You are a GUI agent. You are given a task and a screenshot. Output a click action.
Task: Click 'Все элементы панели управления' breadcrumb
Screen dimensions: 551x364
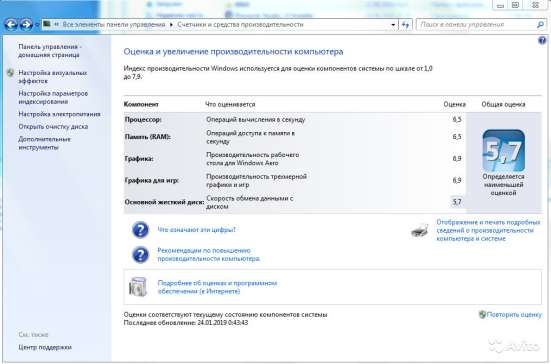coord(114,25)
